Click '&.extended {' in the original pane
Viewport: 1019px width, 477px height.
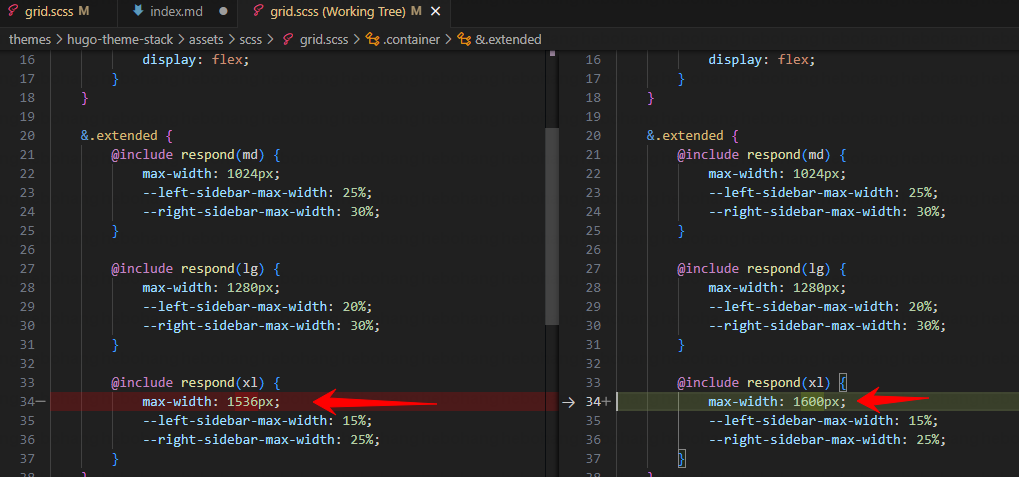(x=127, y=136)
